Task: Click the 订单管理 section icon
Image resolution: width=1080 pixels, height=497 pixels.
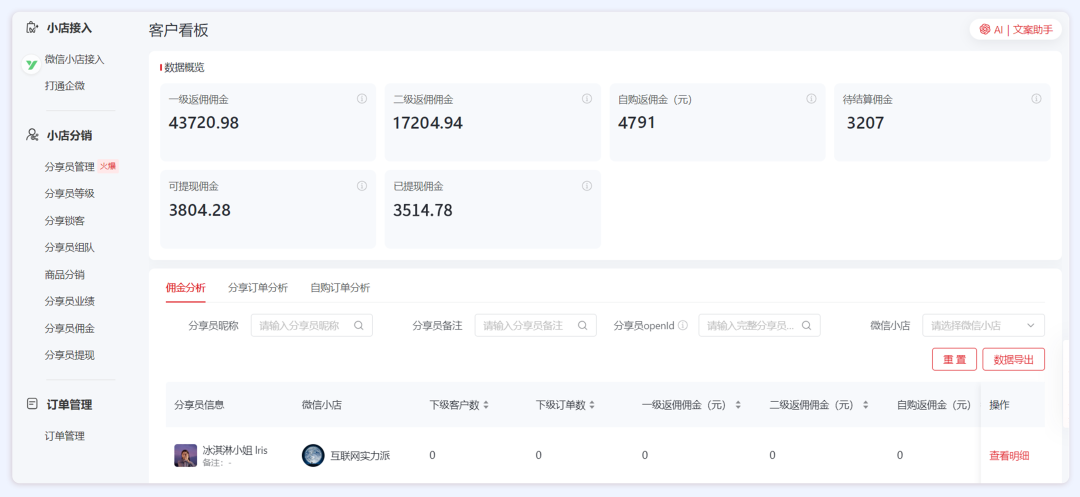Action: click(31, 404)
